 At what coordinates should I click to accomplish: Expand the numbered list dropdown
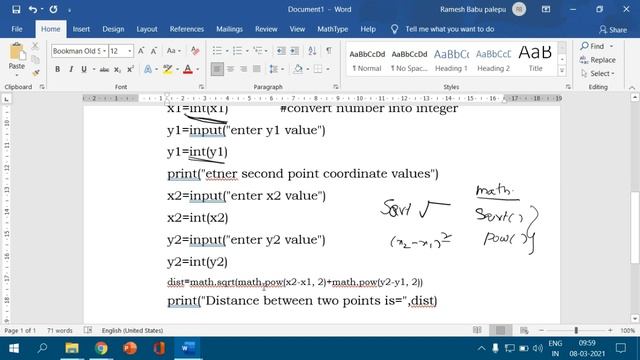247,51
